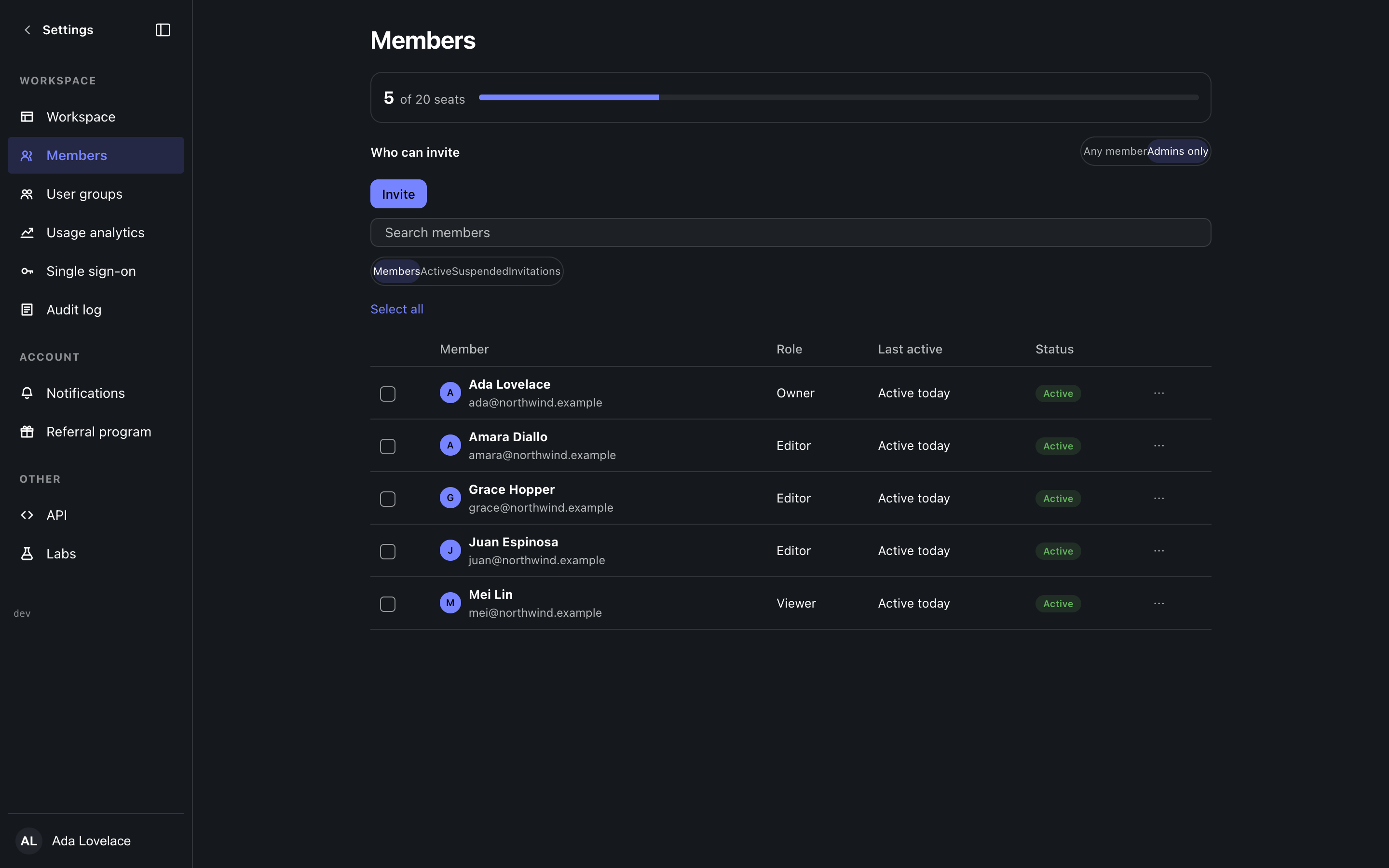
Task: Click the Active status badge for Ada Lovelace
Action: [1058, 393]
